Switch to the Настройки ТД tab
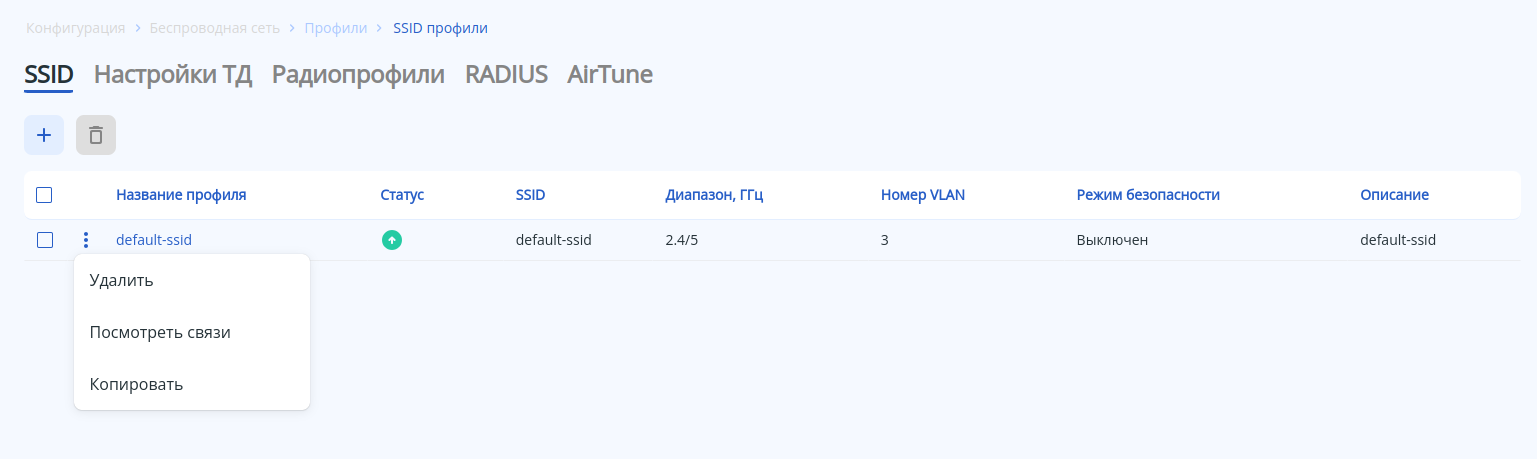1537x459 pixels. [x=173, y=75]
